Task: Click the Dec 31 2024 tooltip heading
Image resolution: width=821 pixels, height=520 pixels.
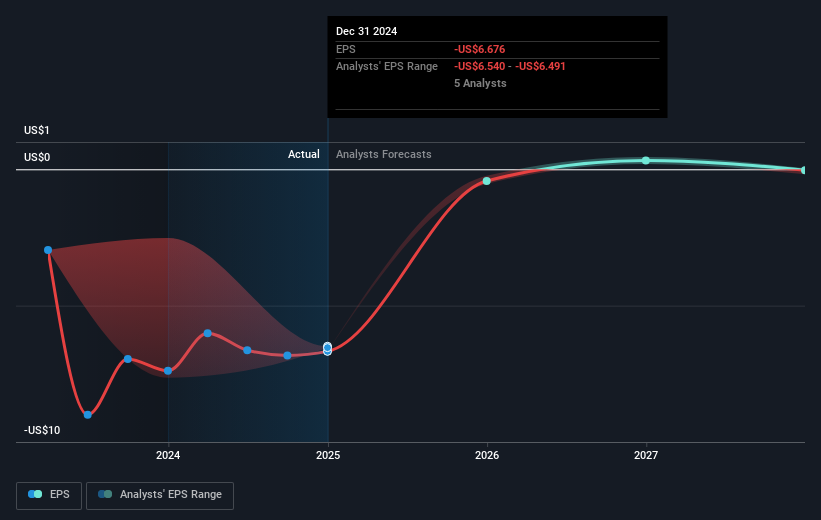Action: [367, 31]
